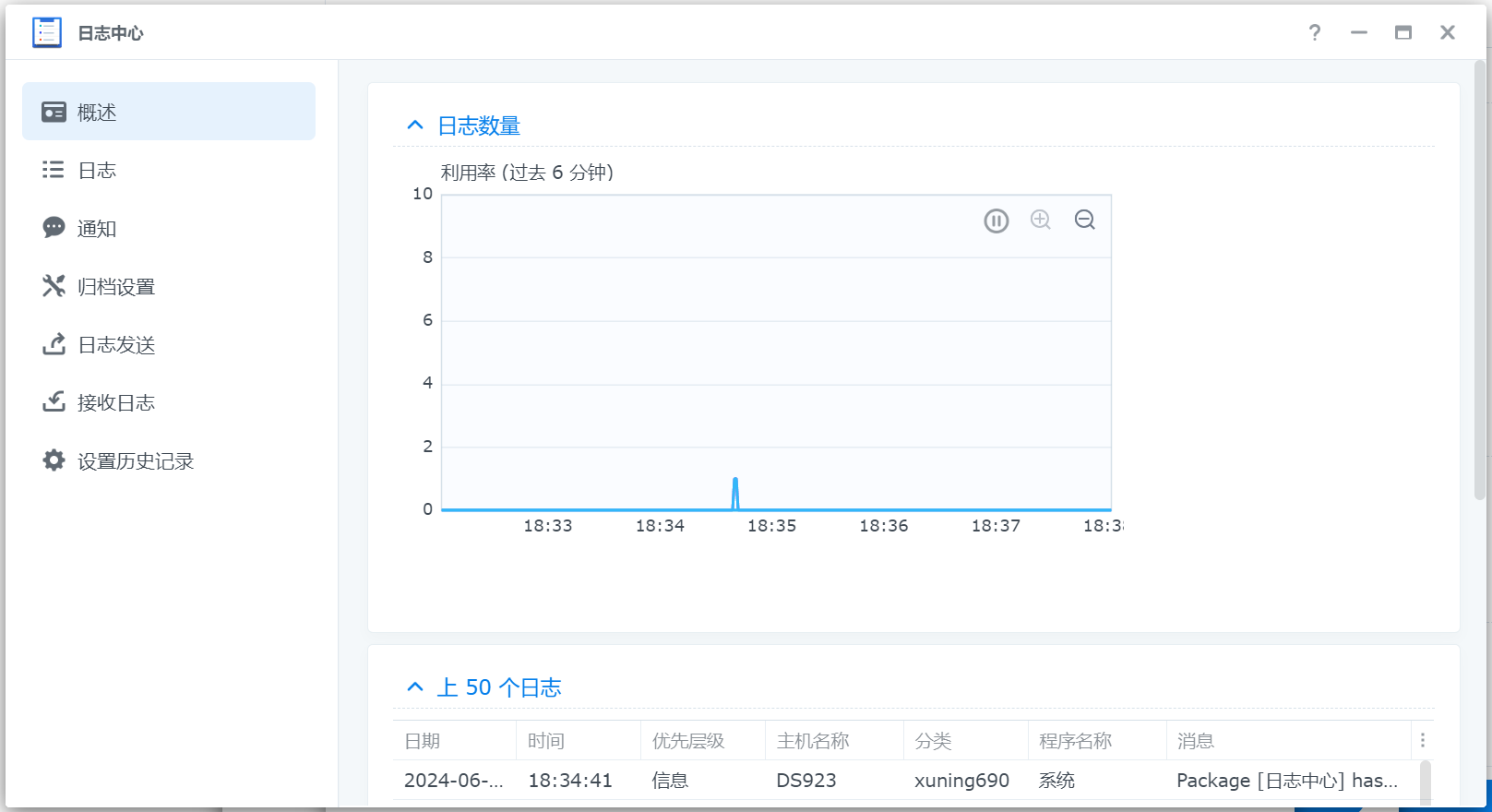Open the 日志 sidebar section
The width and height of the screenshot is (1492, 812).
tap(169, 170)
